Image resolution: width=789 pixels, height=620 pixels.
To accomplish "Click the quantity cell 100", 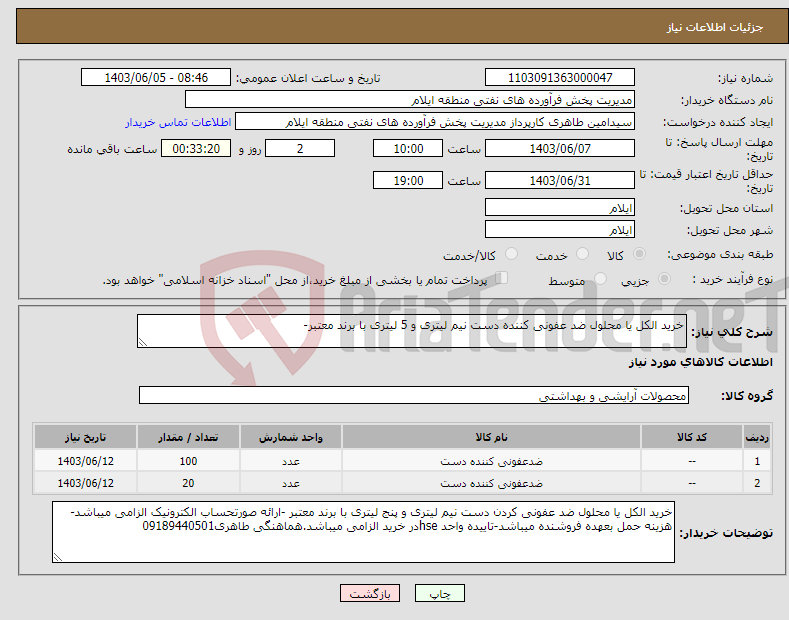I will (x=188, y=461).
